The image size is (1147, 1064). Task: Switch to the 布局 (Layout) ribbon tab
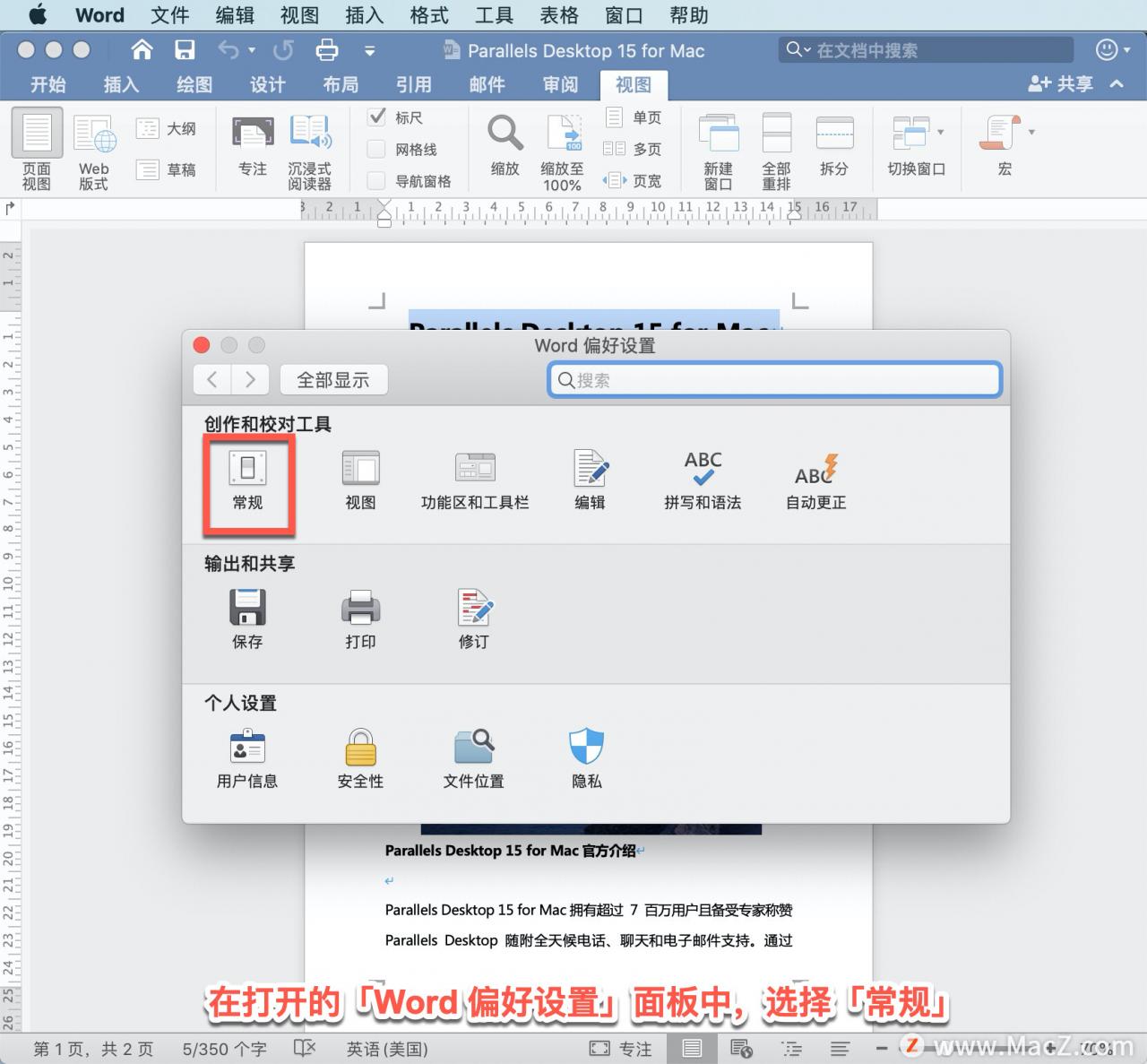pos(341,84)
